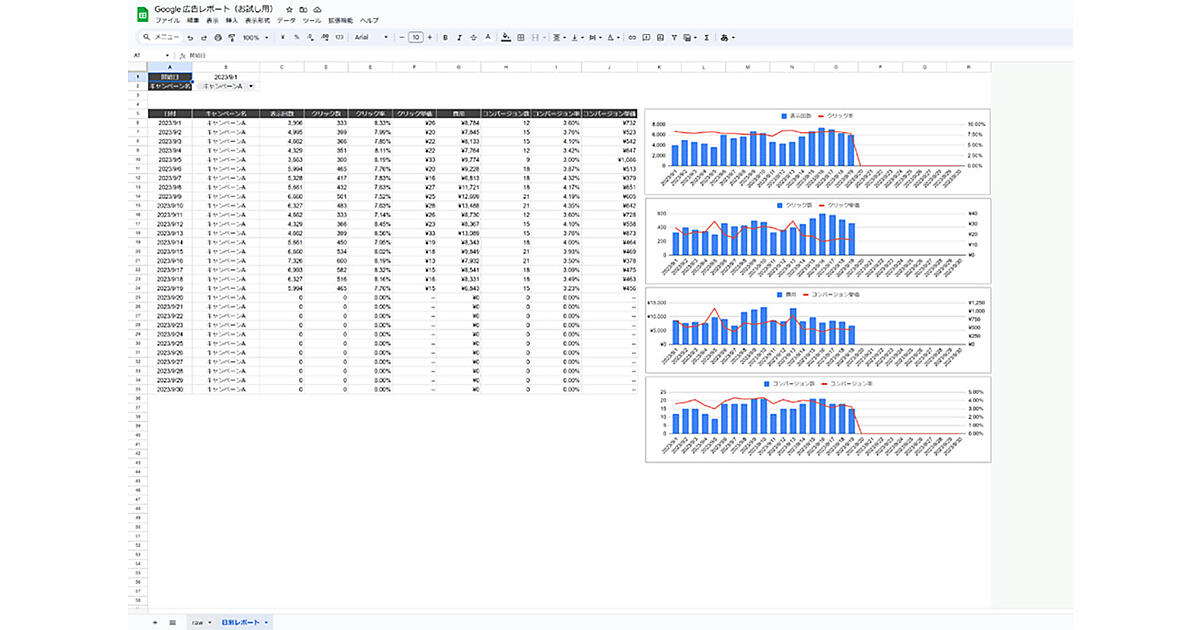This screenshot has height=630, width=1200.
Task: Click the undo icon in toolbar
Action: tap(190, 38)
